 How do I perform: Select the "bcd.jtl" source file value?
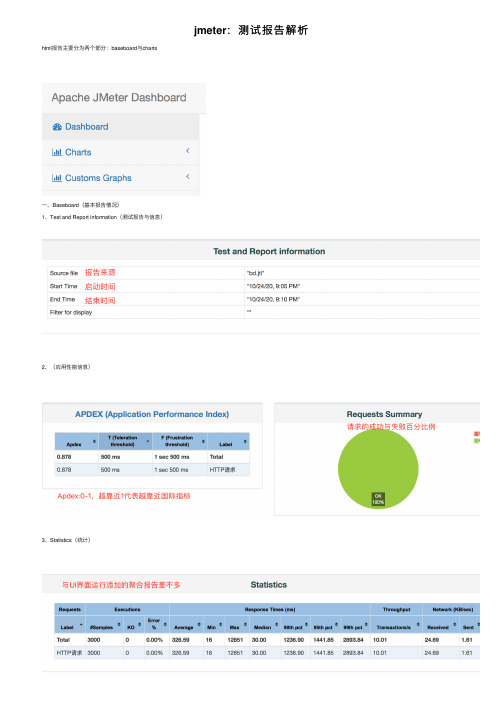[x=256, y=273]
